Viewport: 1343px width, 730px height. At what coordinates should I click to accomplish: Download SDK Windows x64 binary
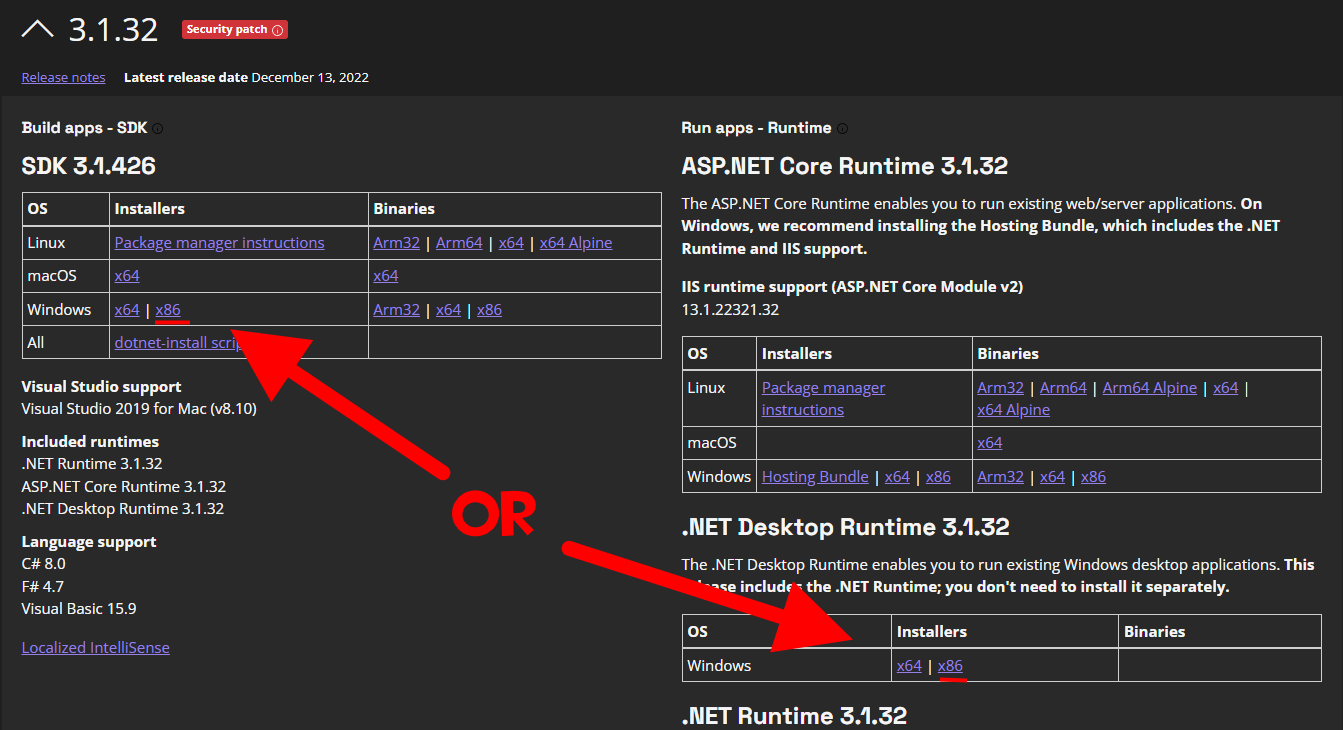[x=448, y=309]
